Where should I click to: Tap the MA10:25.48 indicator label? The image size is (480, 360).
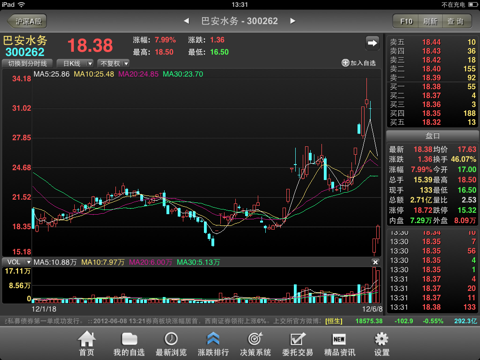94,74
